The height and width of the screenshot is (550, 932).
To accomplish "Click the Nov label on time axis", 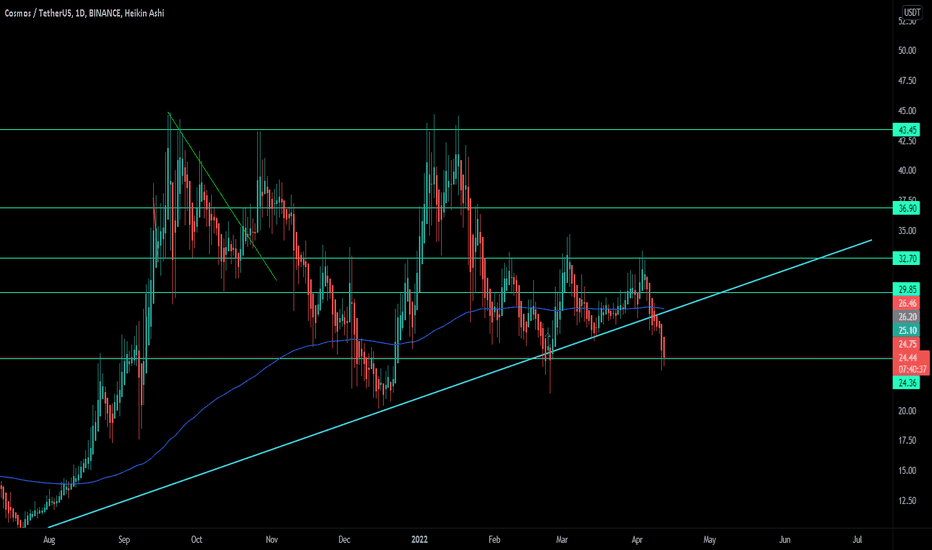I will point(272,540).
